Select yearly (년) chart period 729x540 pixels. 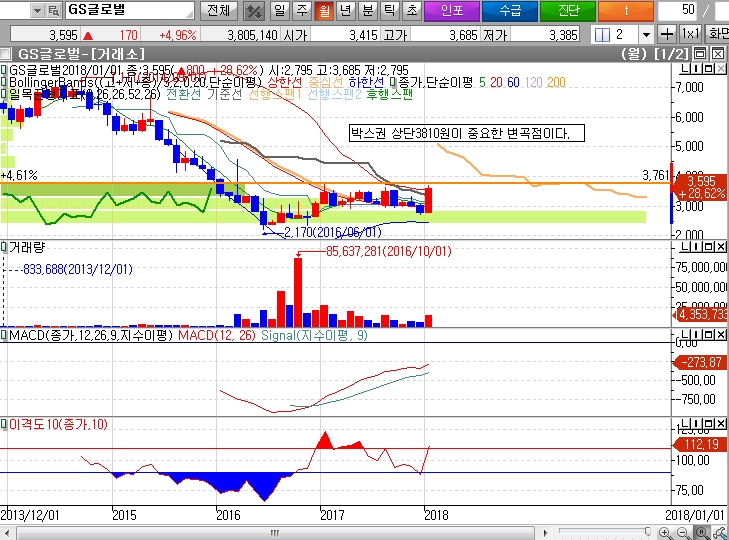click(345, 11)
